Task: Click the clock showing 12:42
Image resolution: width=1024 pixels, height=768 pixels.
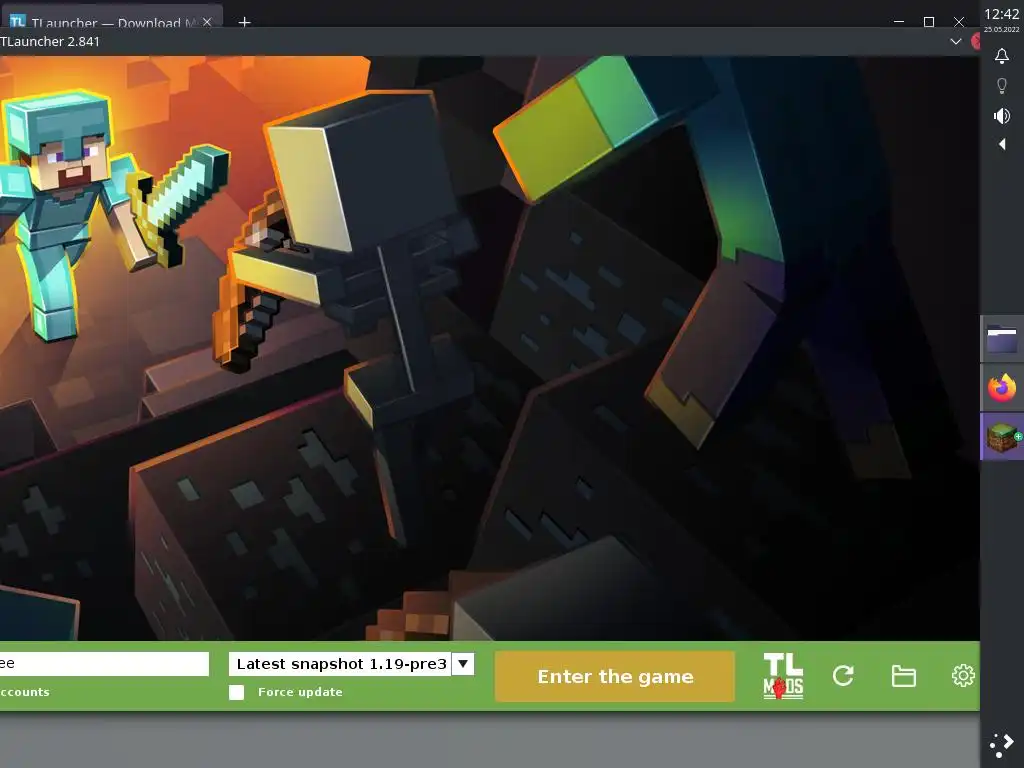Action: tap(1001, 14)
